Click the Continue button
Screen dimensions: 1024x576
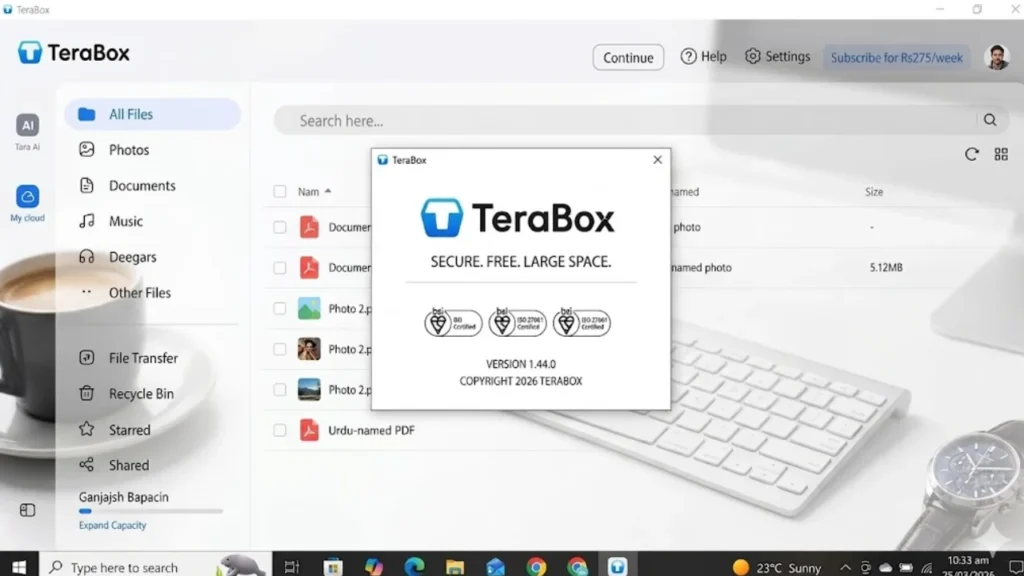click(628, 57)
